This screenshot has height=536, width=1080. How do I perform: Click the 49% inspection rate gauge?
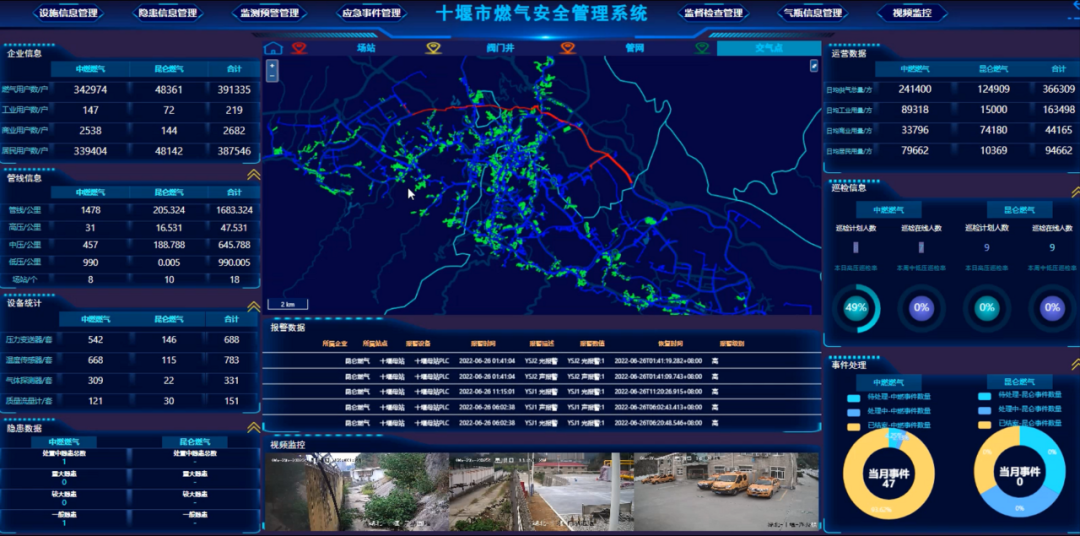[856, 308]
